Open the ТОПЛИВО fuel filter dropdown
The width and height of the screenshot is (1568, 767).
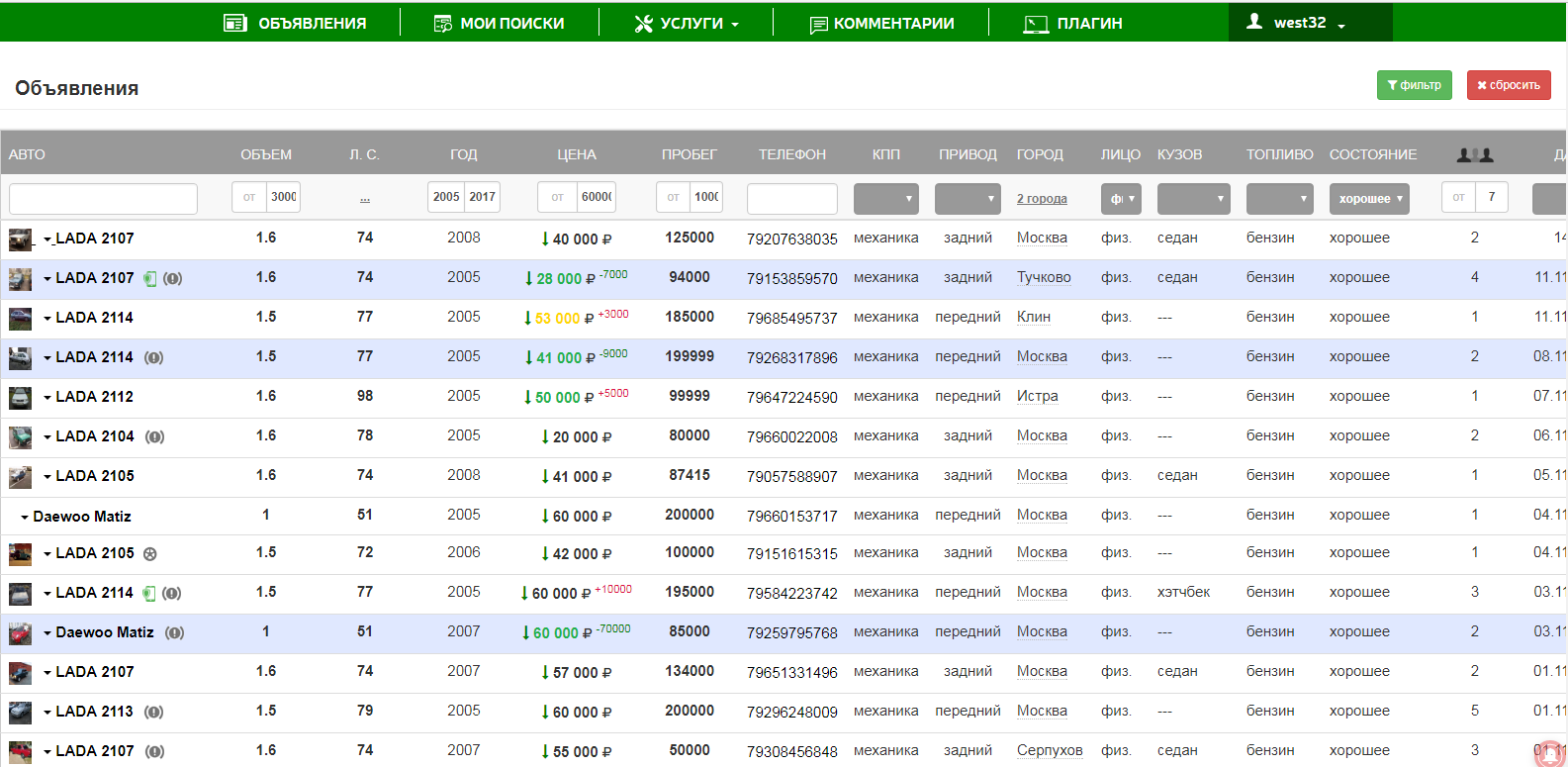click(x=1279, y=198)
